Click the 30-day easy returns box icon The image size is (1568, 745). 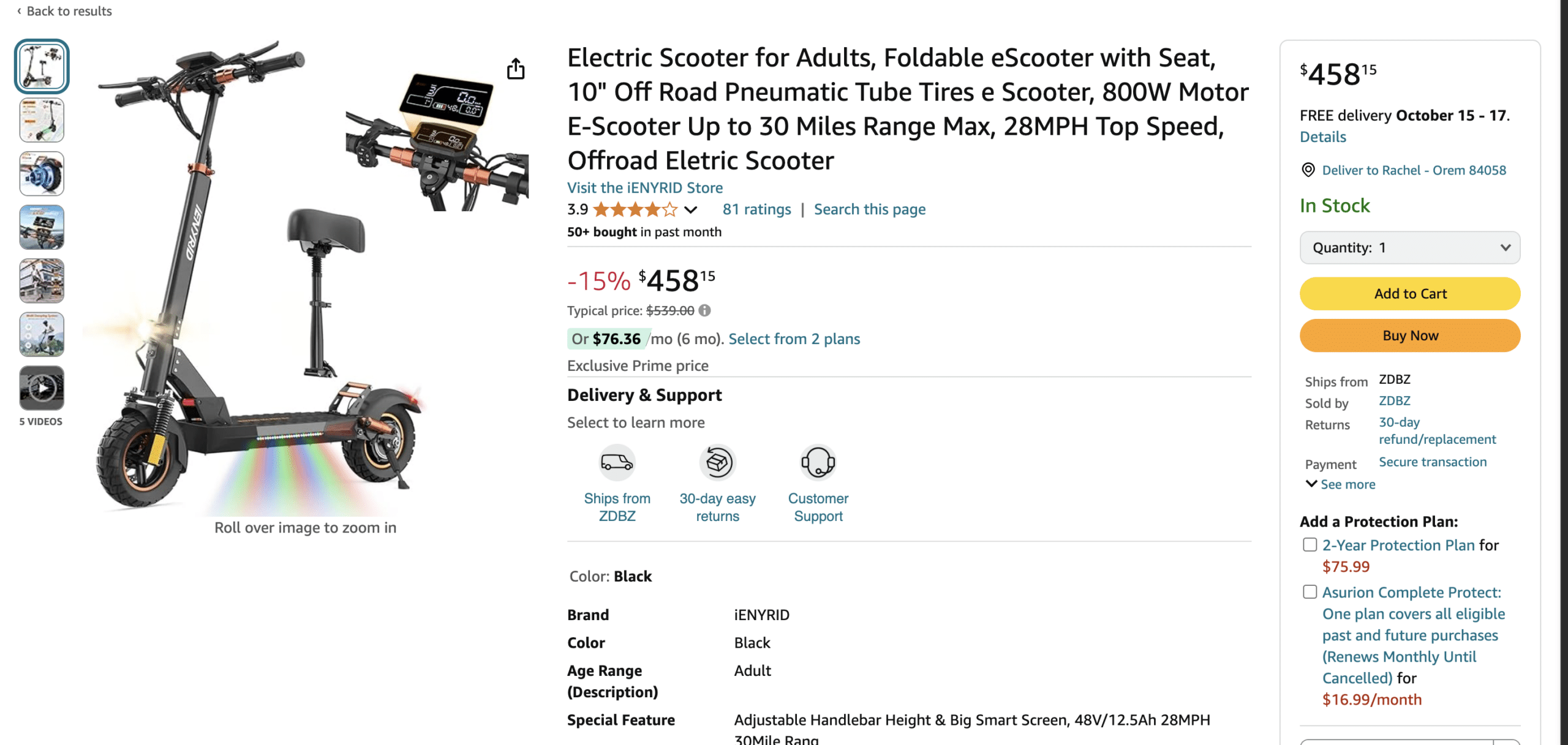click(718, 463)
